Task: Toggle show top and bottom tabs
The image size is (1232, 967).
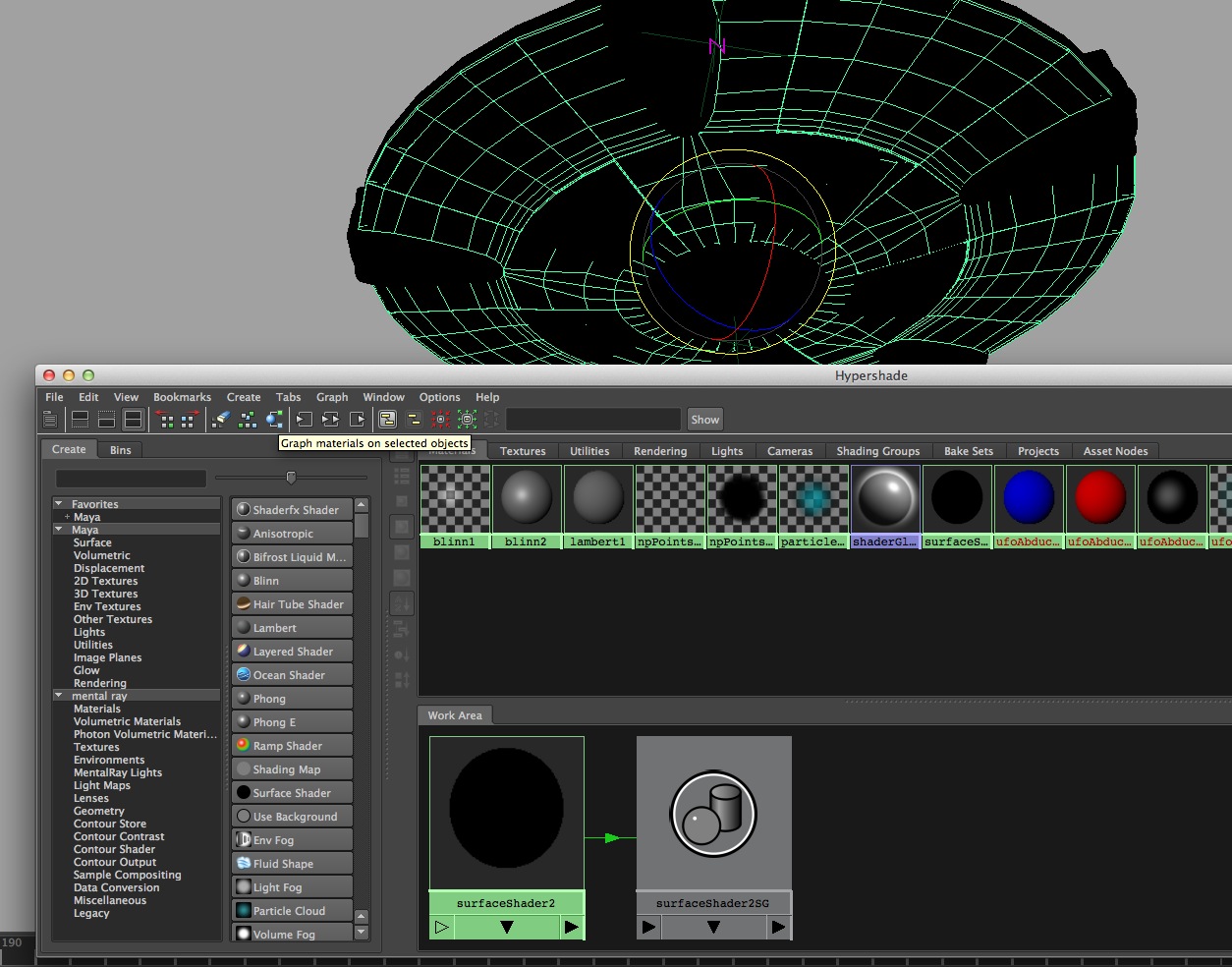Action: (x=133, y=420)
